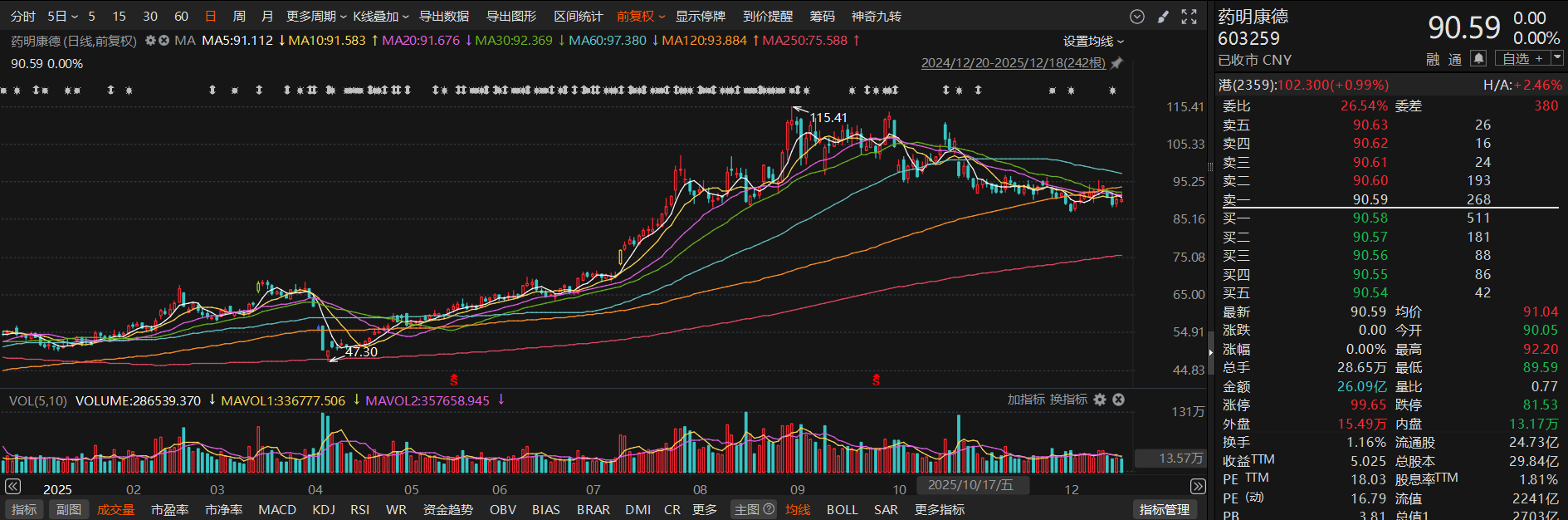Screen dimensions: 1568x520
Task: Open the 前复权 adjustment dropdown
Action: click(x=640, y=17)
